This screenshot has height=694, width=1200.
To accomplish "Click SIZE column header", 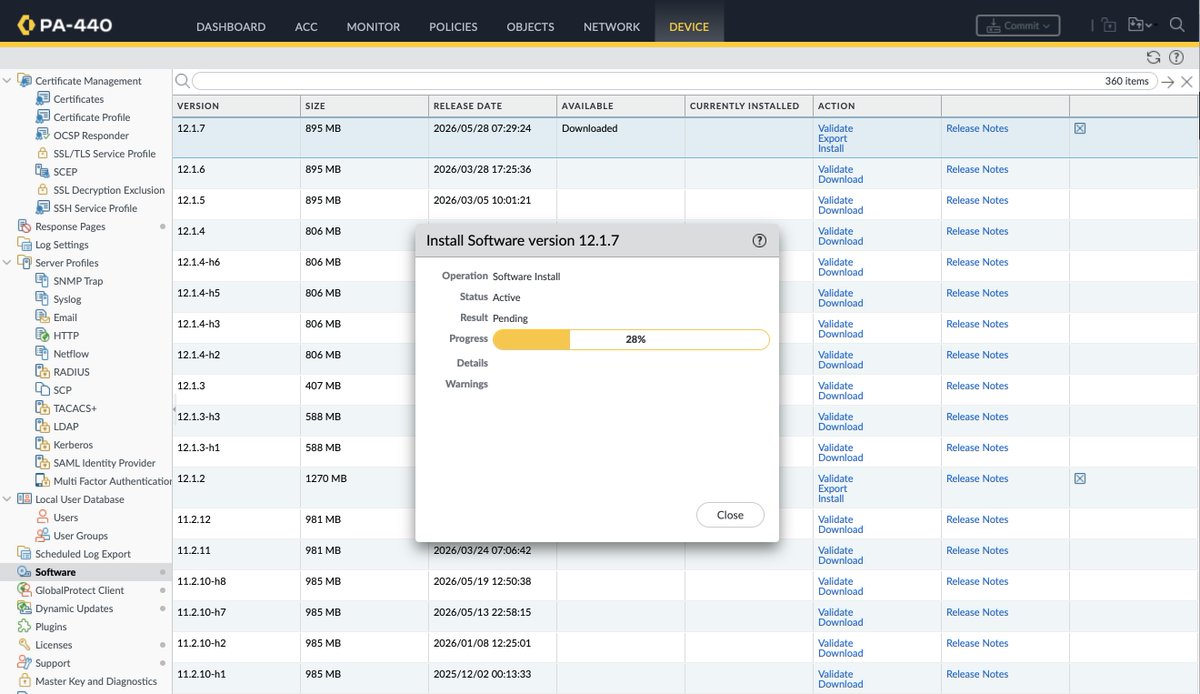I will (x=364, y=105).
